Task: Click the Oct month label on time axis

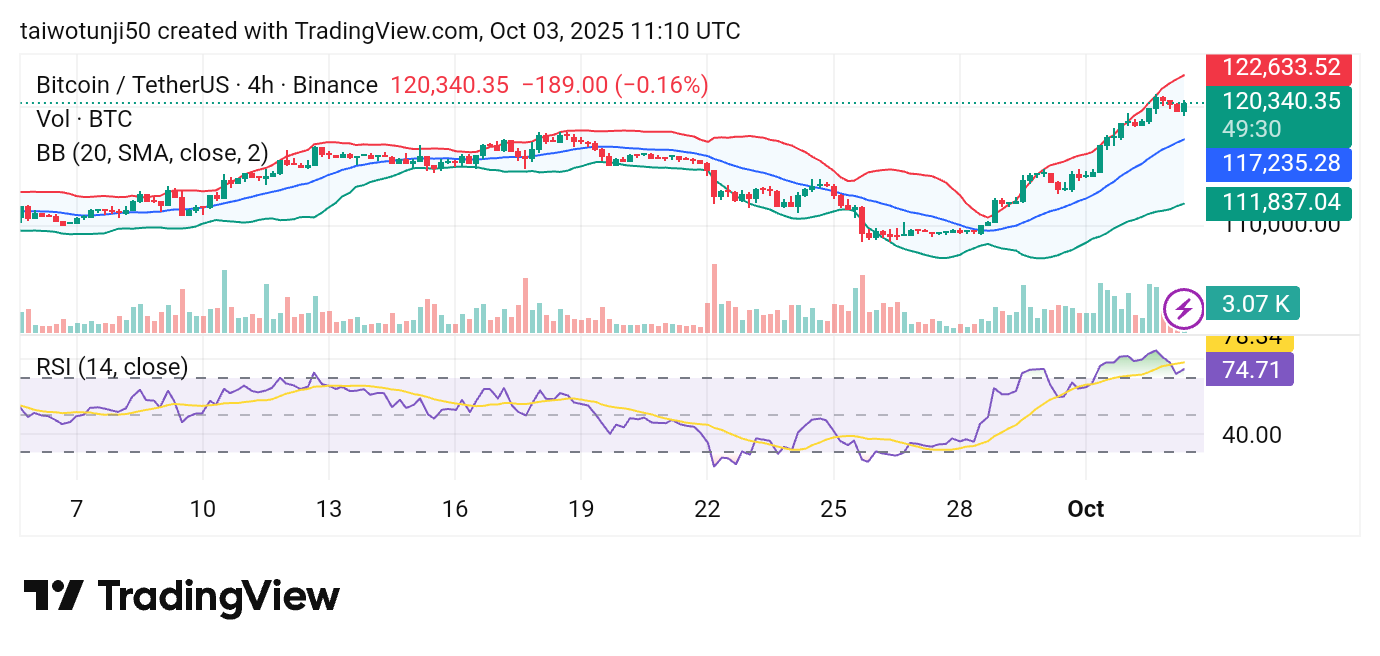Action: point(1086,509)
